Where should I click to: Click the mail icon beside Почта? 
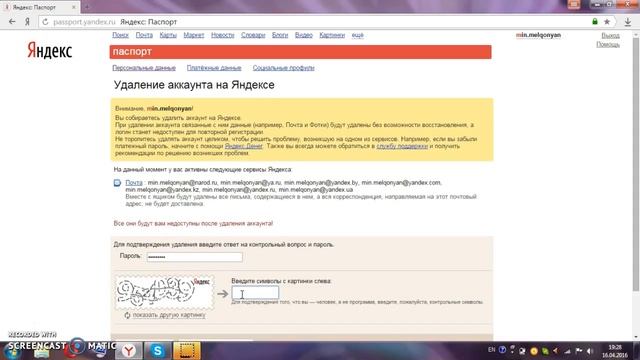117,183
